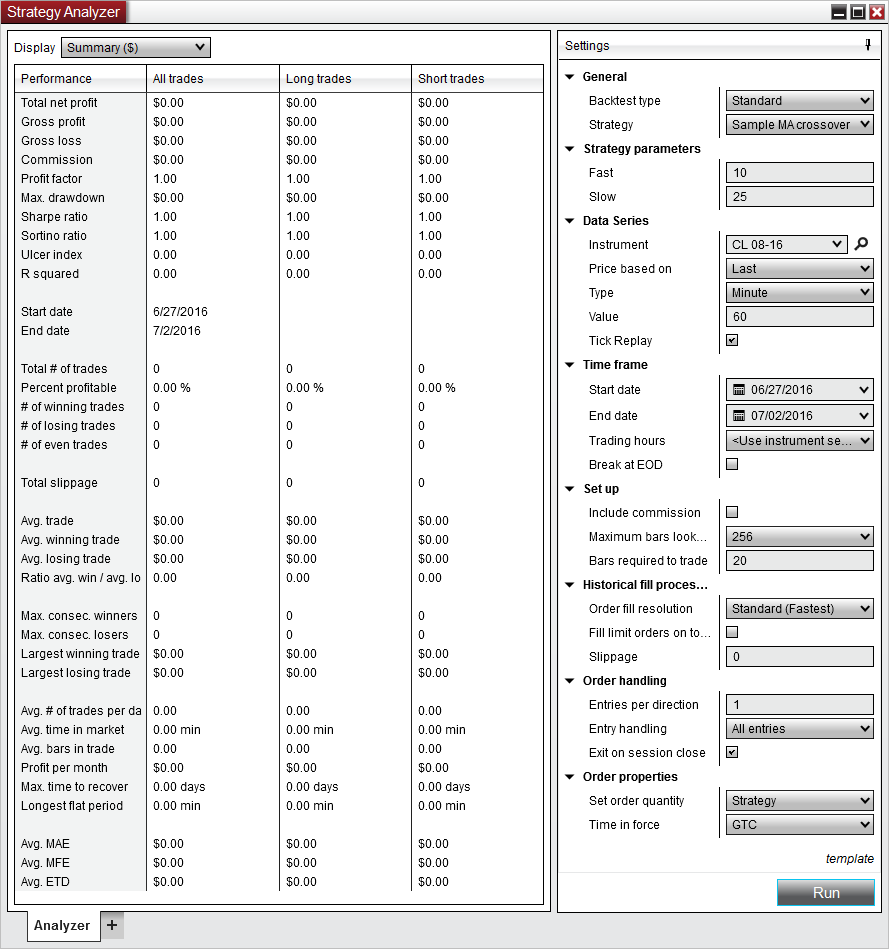Select the Percent profitable row label
This screenshot has height=949, width=889.
point(68,388)
